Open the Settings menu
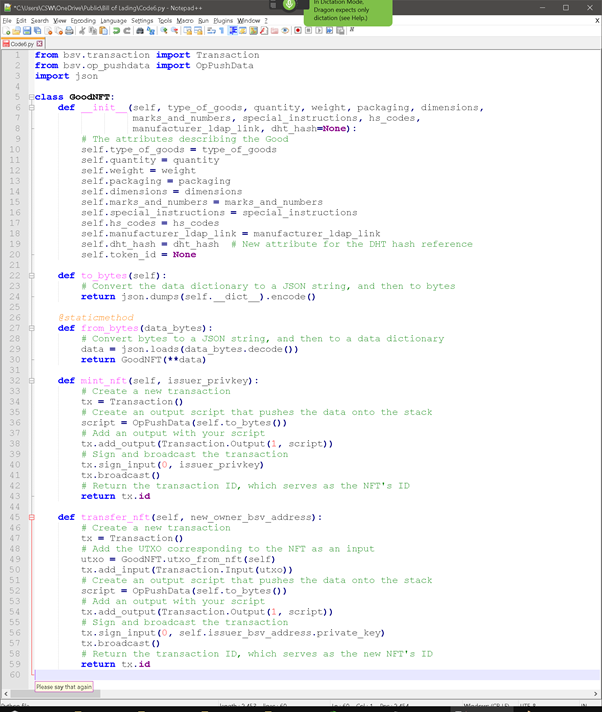602x712 pixels. (142, 20)
